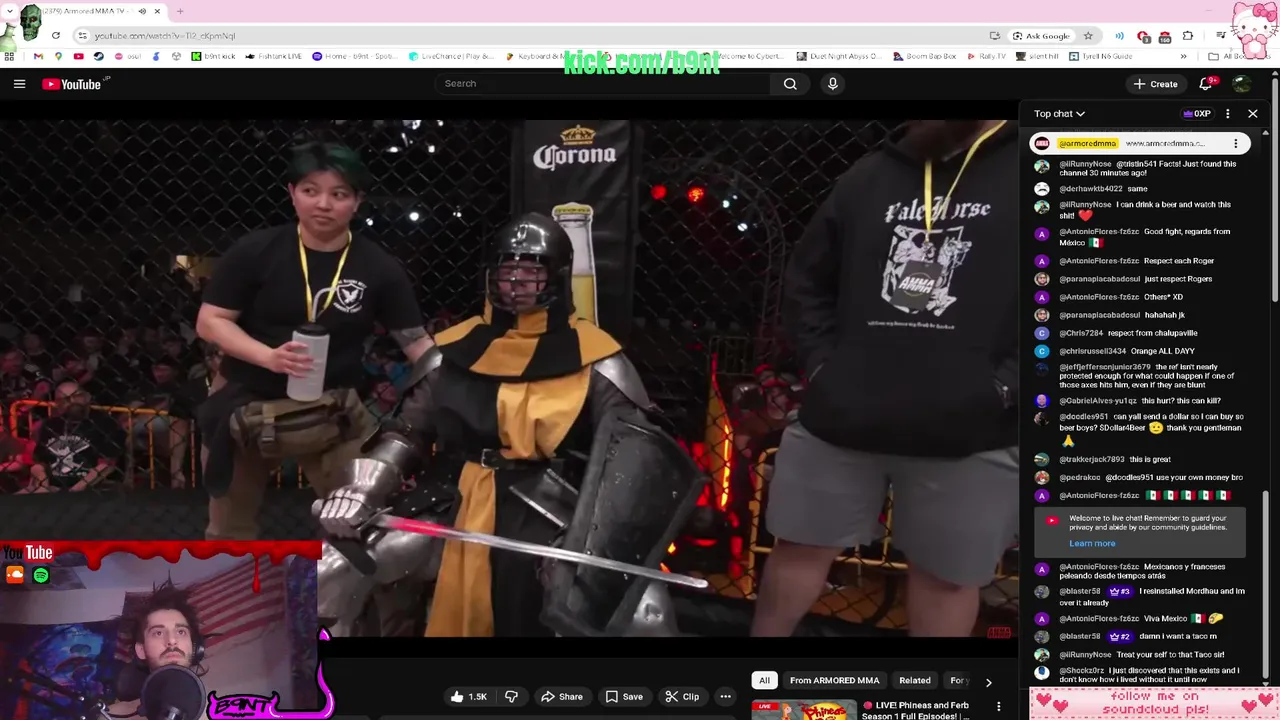View the 0XP points button in chat
1280x720 pixels.
(x=1197, y=114)
